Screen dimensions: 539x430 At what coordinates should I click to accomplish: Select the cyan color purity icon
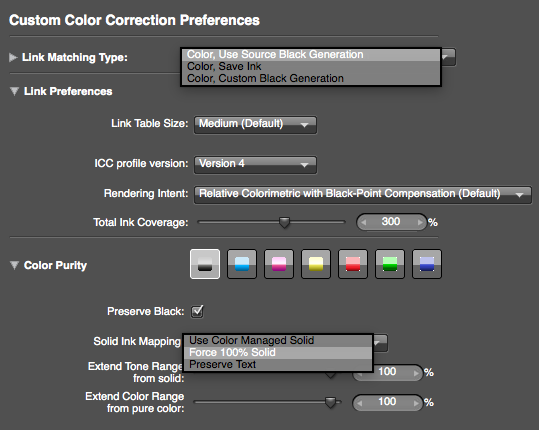point(242,264)
